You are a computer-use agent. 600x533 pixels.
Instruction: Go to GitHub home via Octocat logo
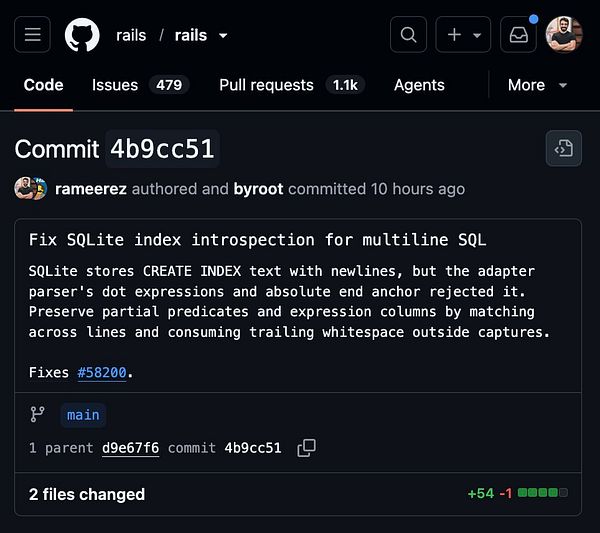pyautogui.click(x=82, y=35)
